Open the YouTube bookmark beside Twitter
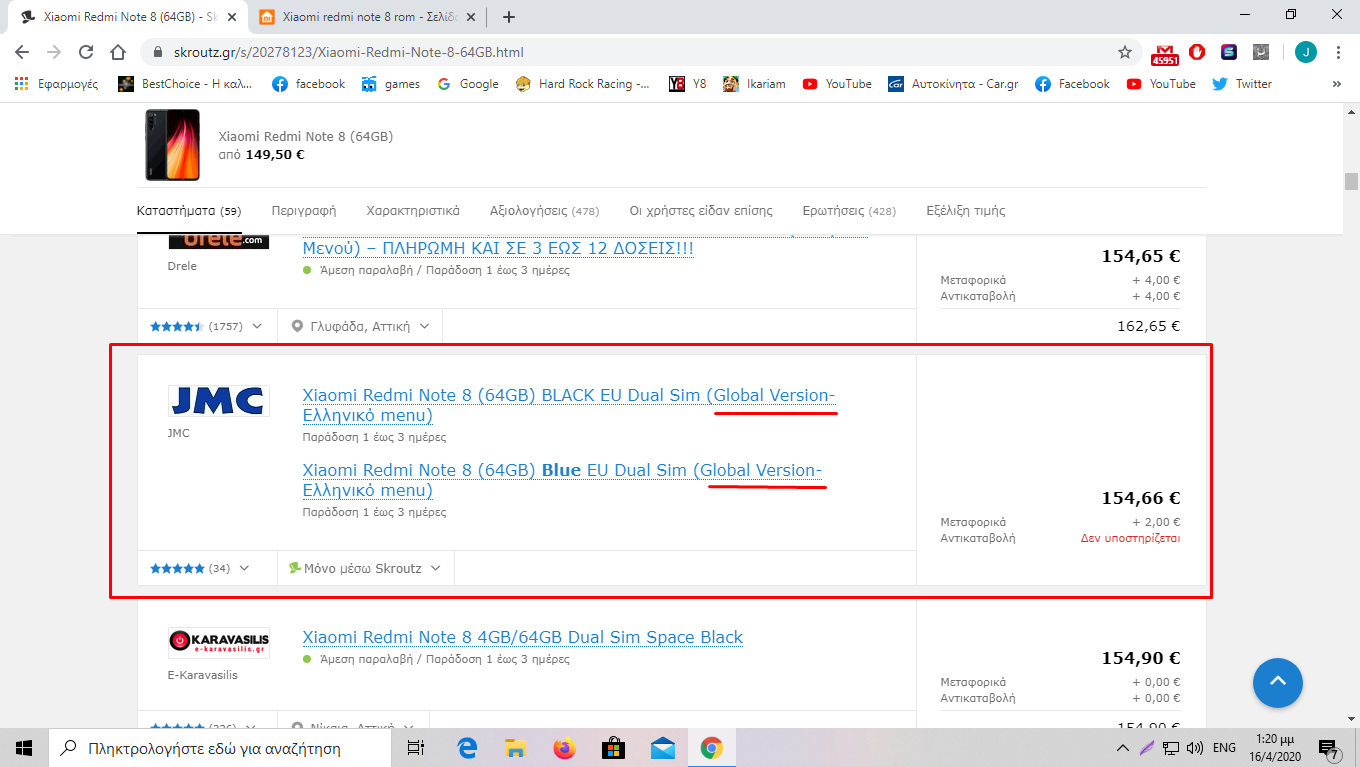This screenshot has width=1360, height=767. coord(1161,84)
